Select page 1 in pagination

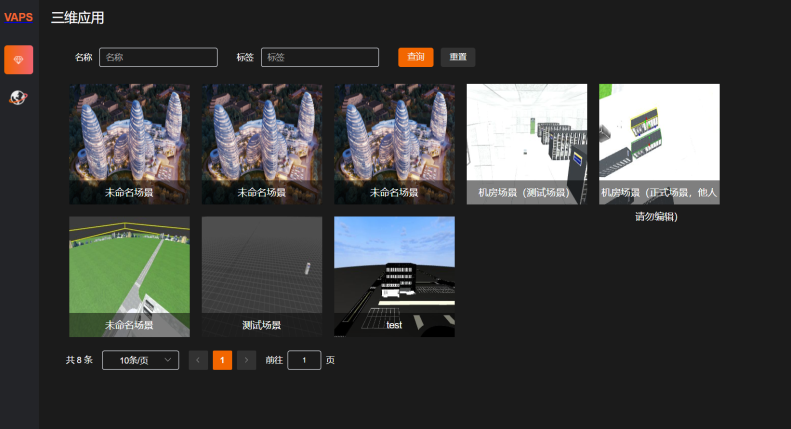pyautogui.click(x=222, y=360)
